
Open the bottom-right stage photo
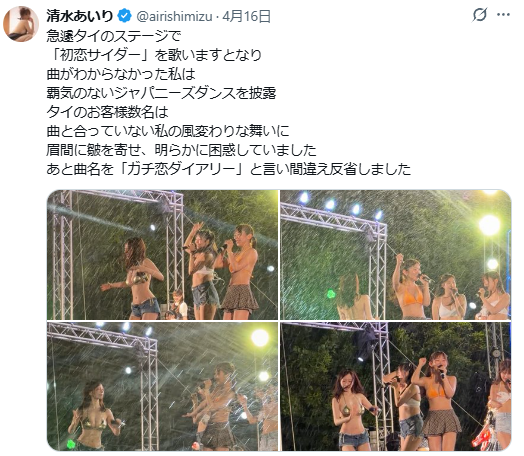pyautogui.click(x=396, y=387)
